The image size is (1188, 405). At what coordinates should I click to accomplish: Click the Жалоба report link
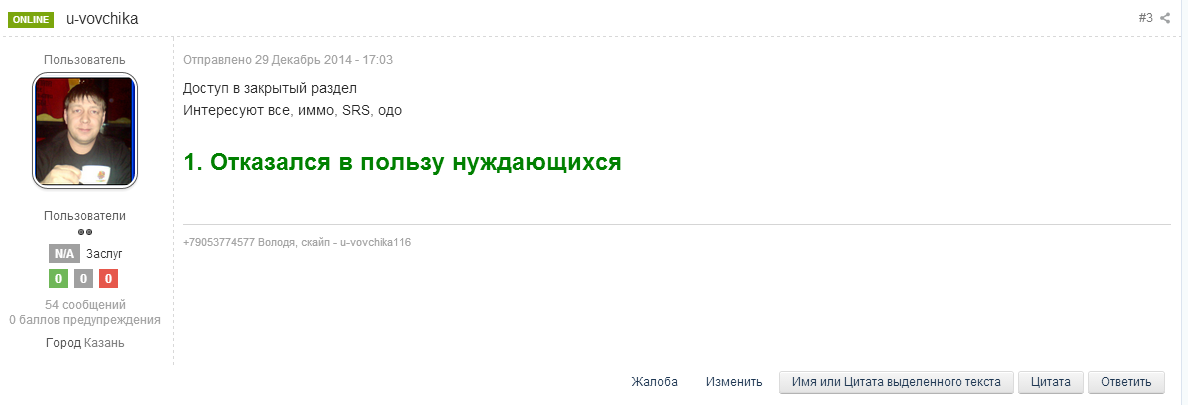655,382
